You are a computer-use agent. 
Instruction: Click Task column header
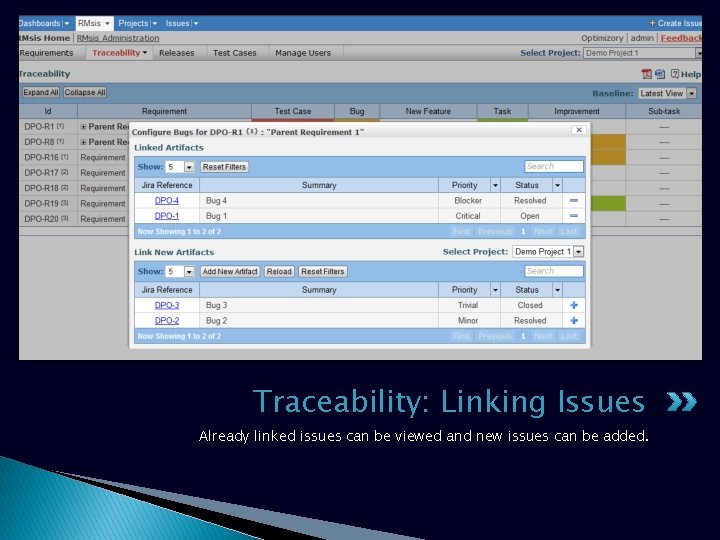coord(502,111)
